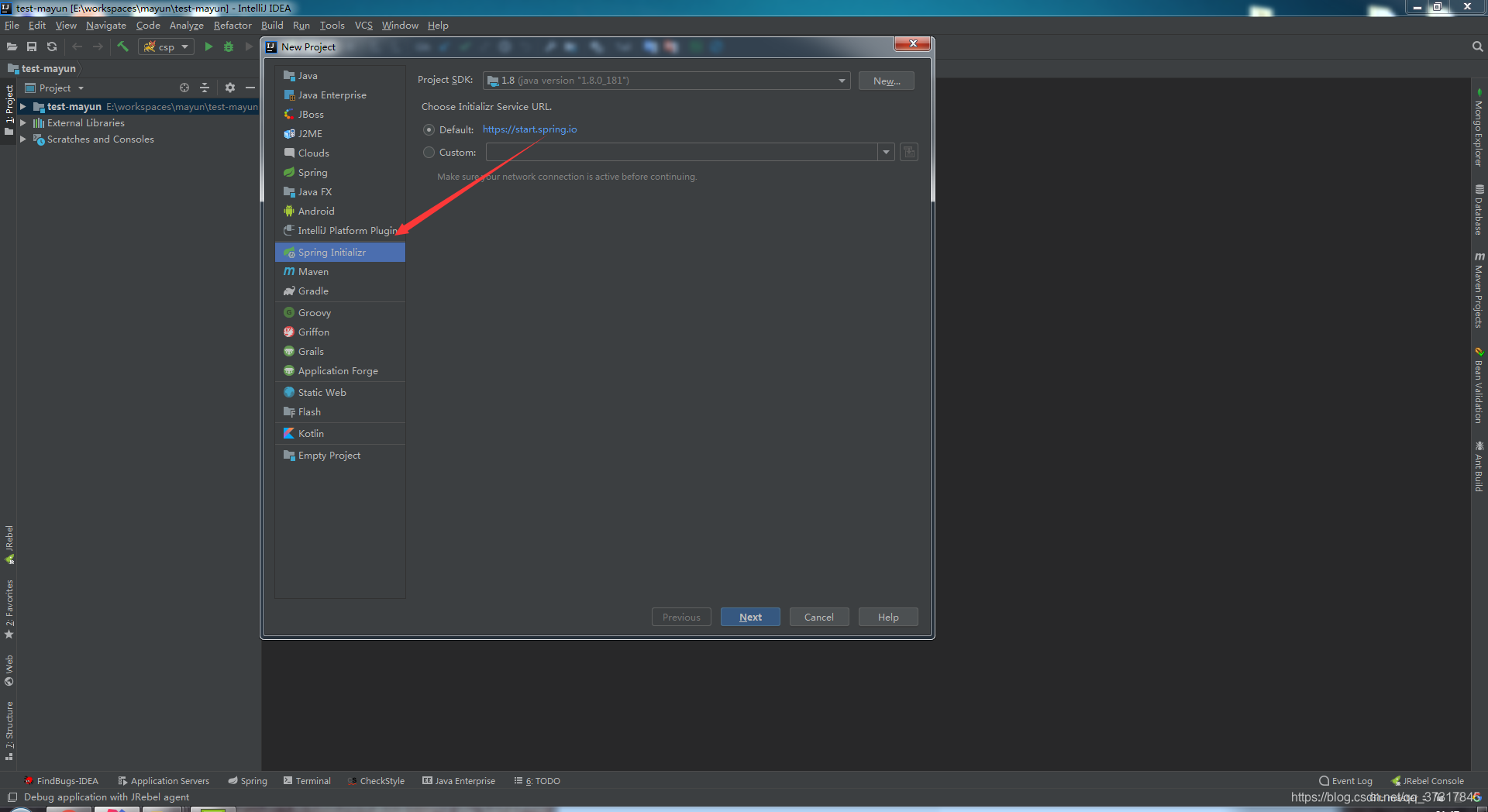This screenshot has width=1488, height=812.
Task: Select Spring project type
Action: [340, 172]
